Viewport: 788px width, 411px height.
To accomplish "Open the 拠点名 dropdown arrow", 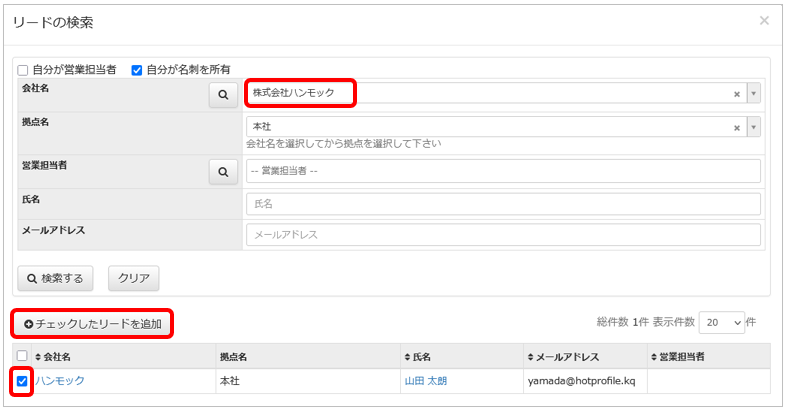I will [x=753, y=128].
